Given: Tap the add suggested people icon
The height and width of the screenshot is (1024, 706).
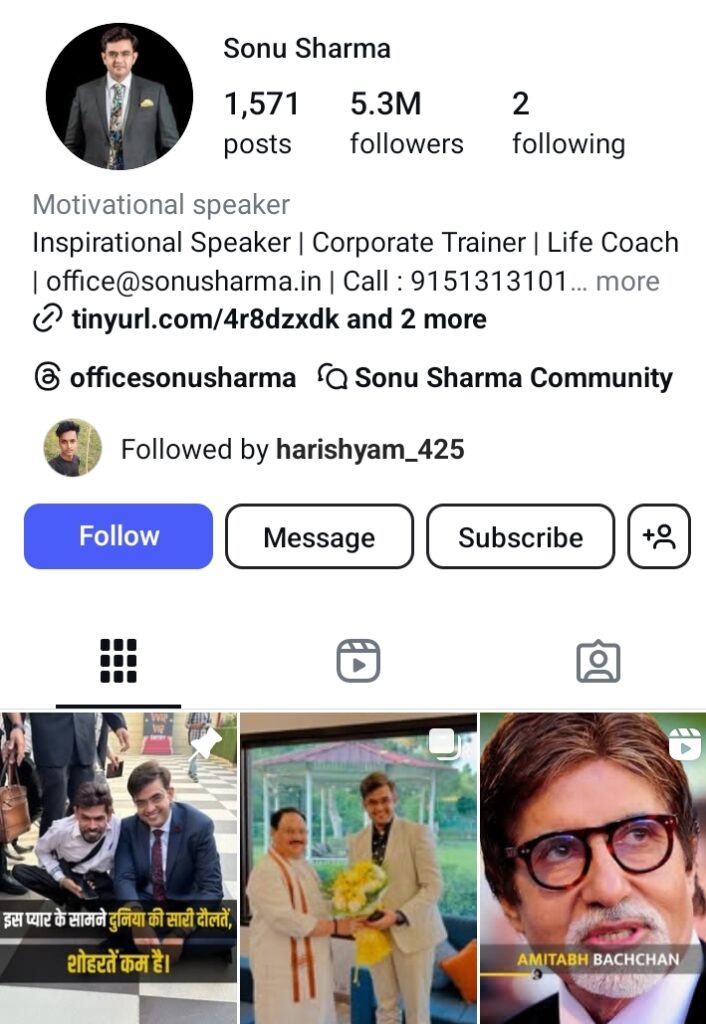Looking at the screenshot, I should tap(658, 536).
